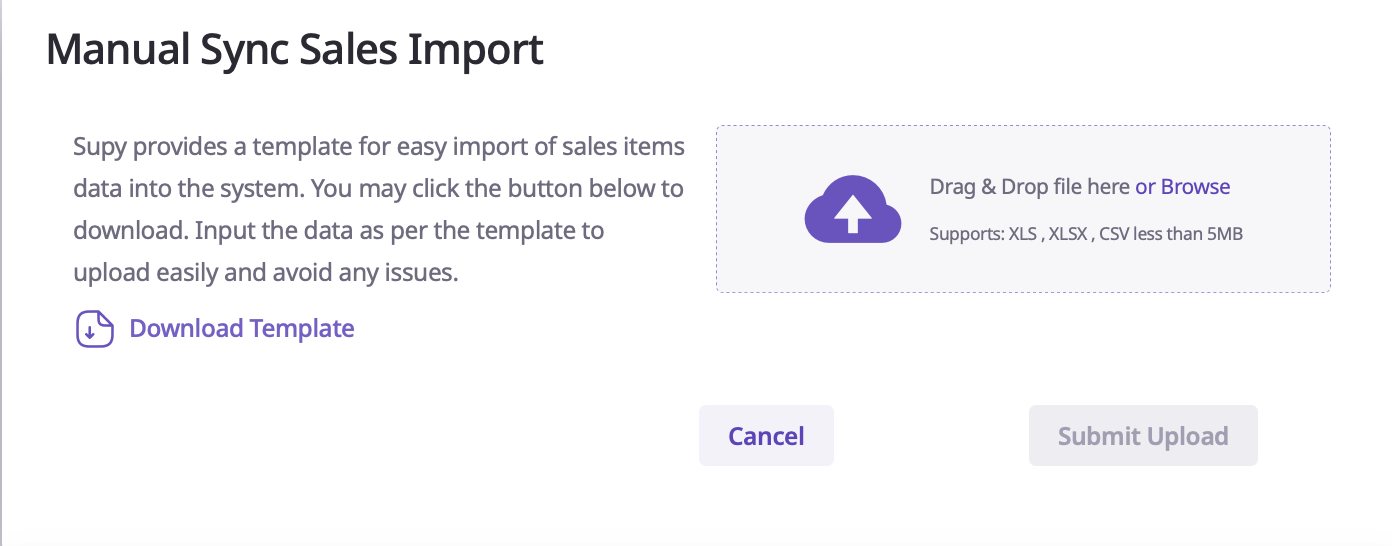This screenshot has width=1392, height=546.
Task: Click the word "Supy" in the description
Action: click(x=99, y=147)
